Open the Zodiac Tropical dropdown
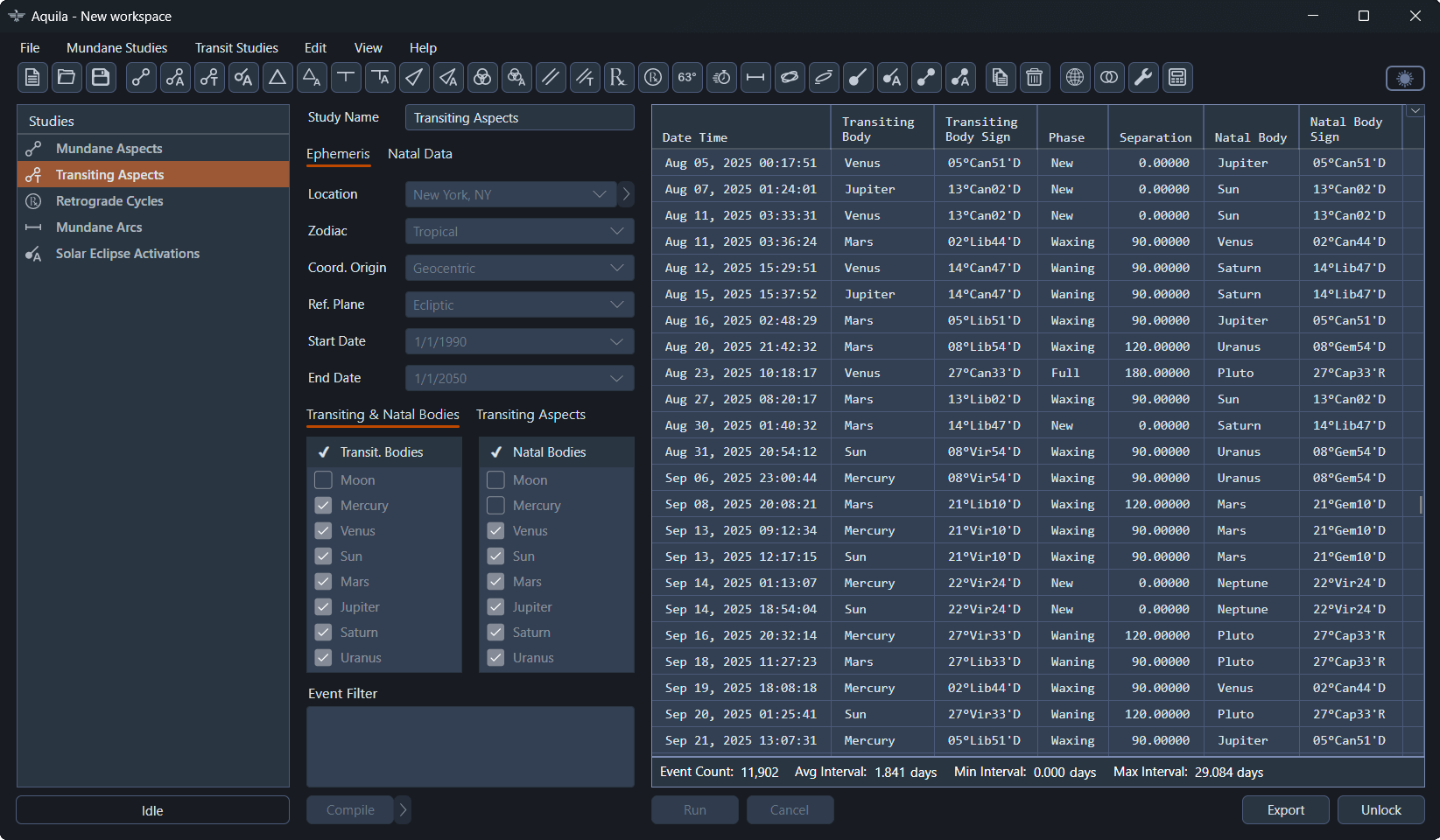The width and height of the screenshot is (1440, 840). pos(519,231)
